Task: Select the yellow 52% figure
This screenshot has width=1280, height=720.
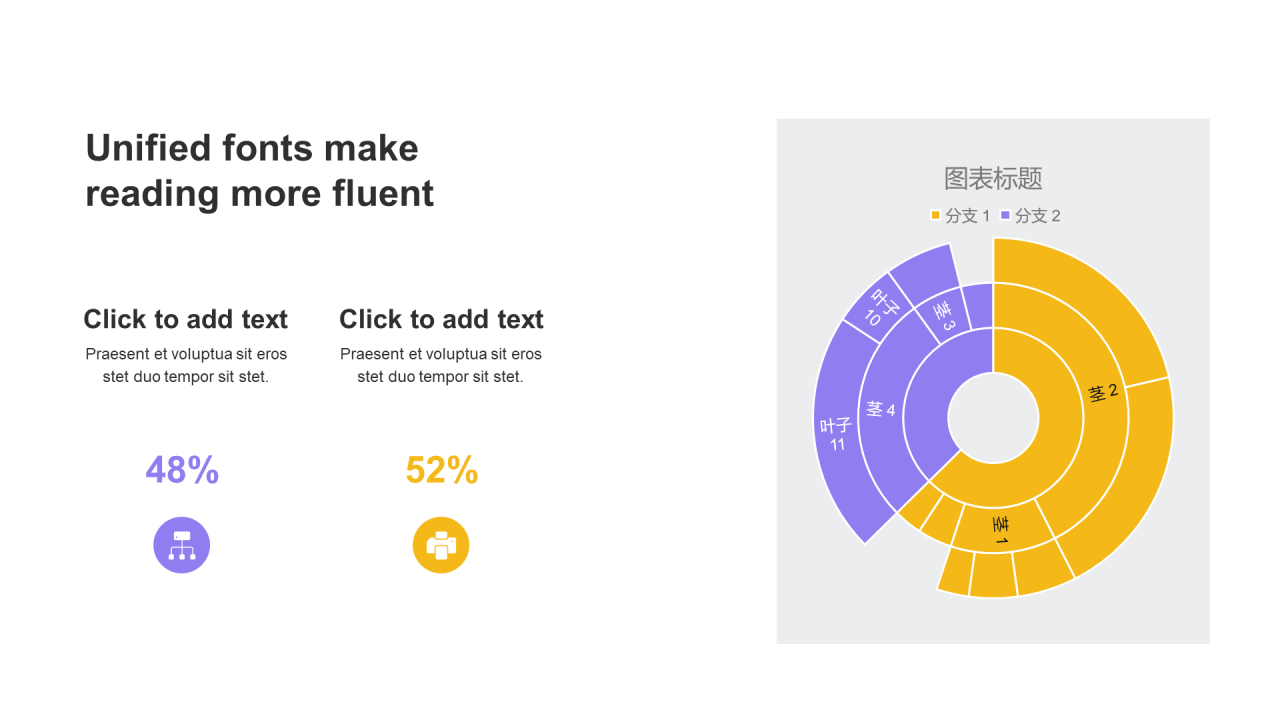Action: 441,470
